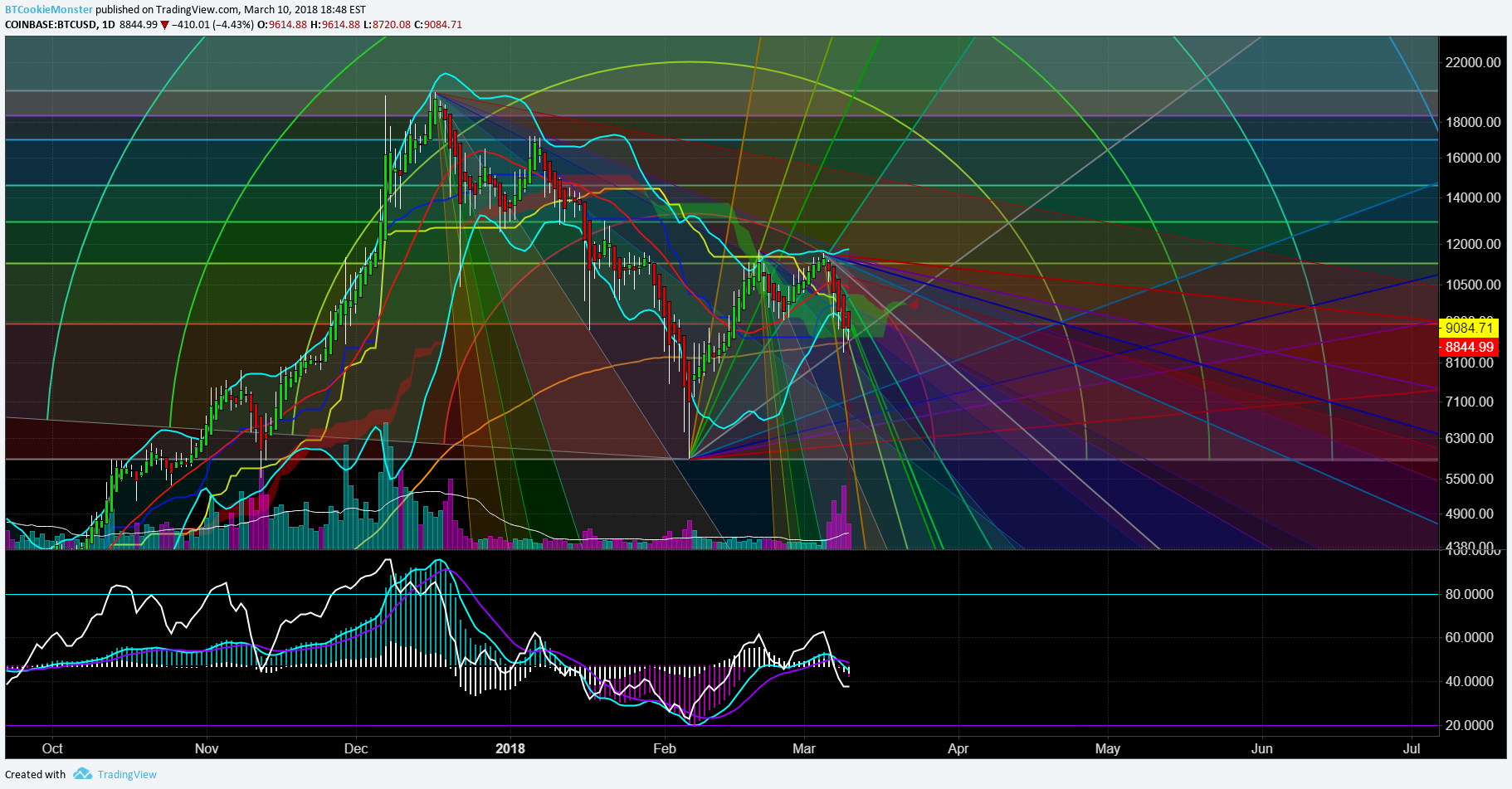Click the COINBASE:BTCUSD symbol label

pos(51,25)
